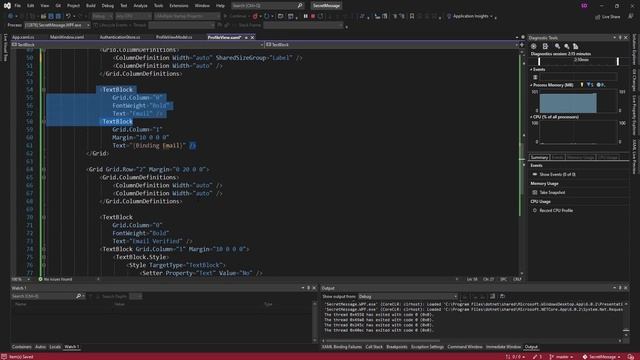
Task: Open the Extensions menu
Action: (x=179, y=6)
